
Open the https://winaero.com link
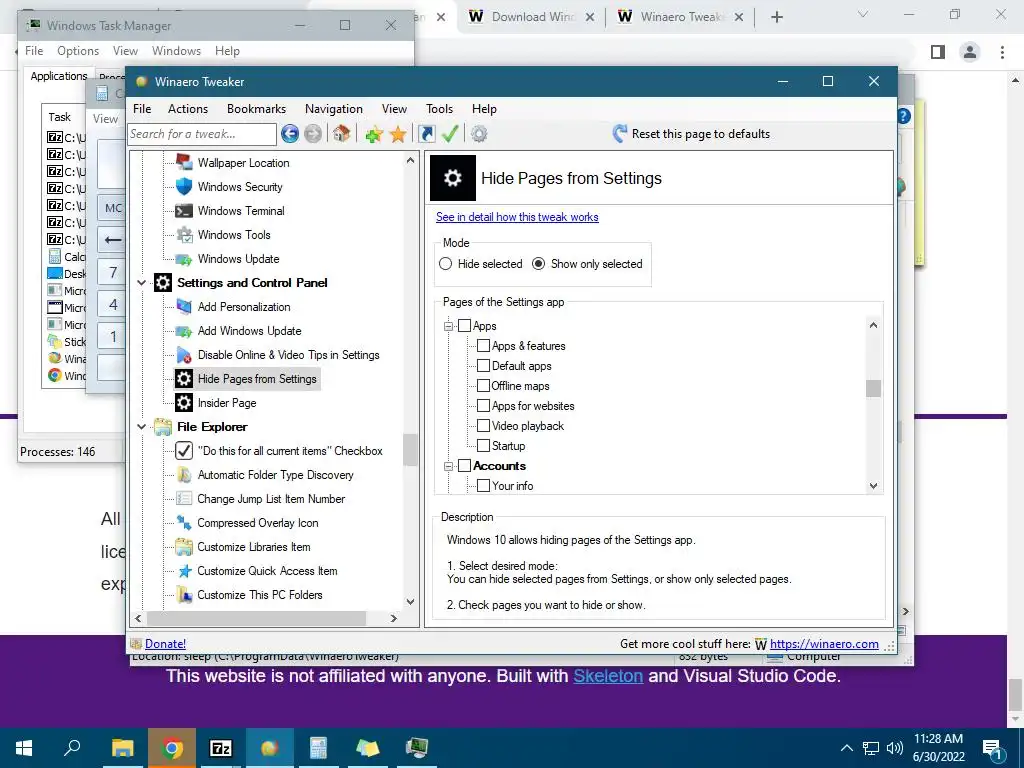(824, 644)
